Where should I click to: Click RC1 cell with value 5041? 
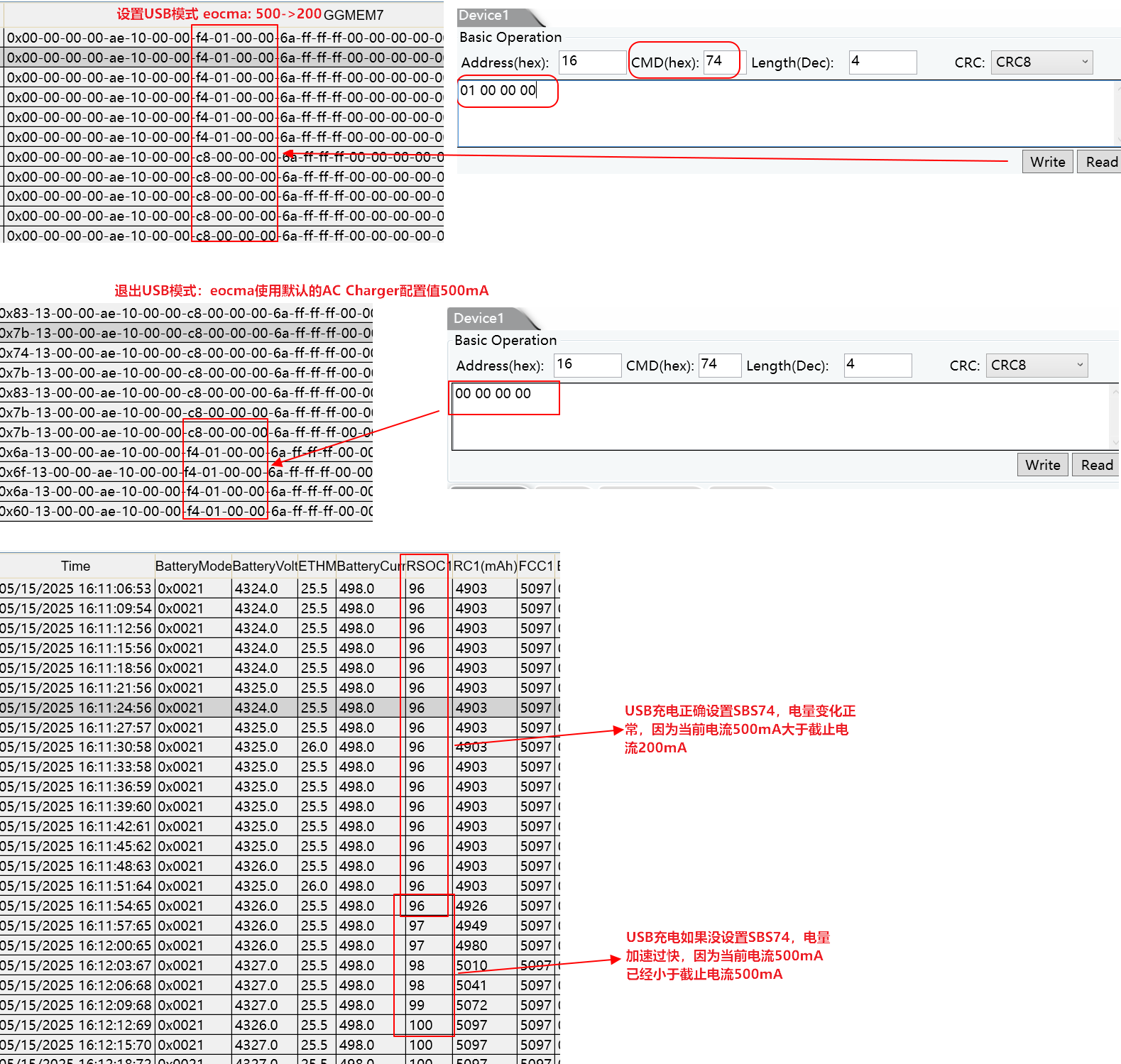(x=485, y=985)
